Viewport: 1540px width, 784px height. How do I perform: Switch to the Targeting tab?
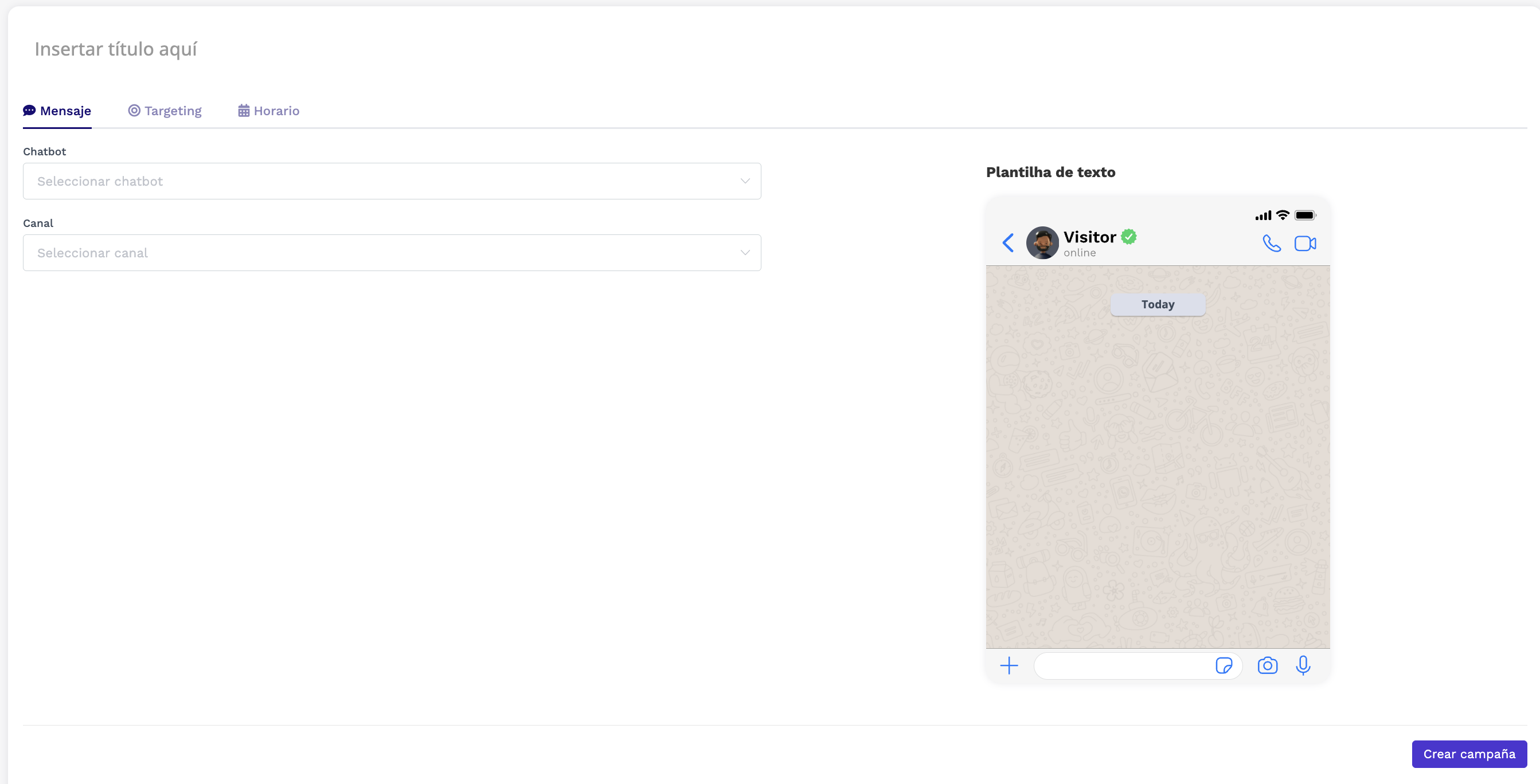pos(165,111)
